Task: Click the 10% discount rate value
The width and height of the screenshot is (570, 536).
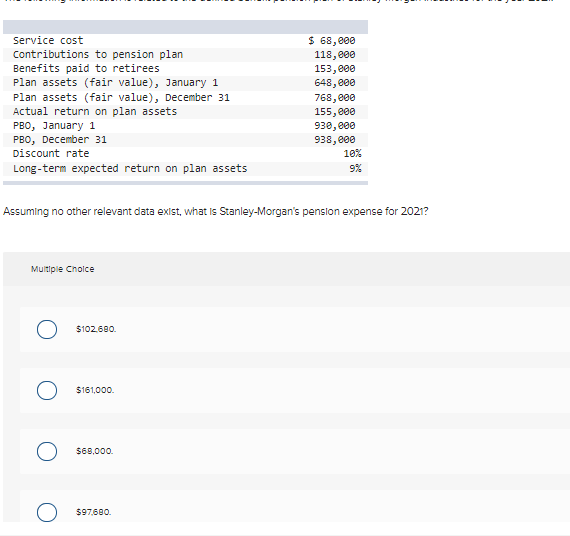Action: tap(353, 153)
